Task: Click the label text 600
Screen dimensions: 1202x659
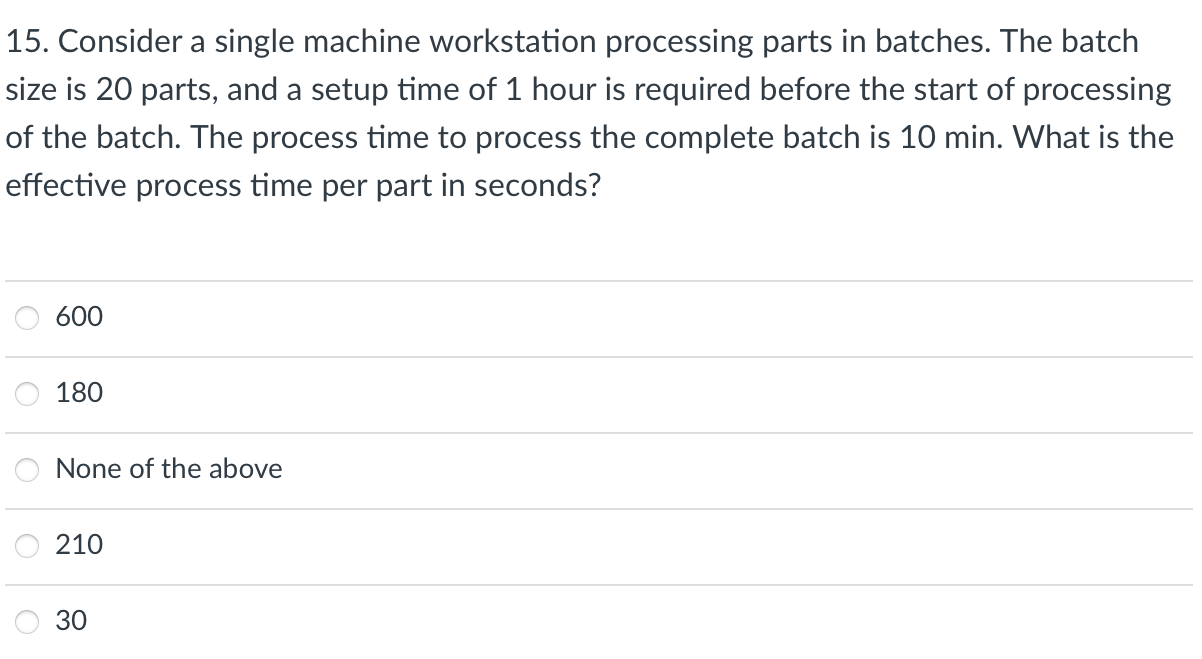Action: pos(80,317)
